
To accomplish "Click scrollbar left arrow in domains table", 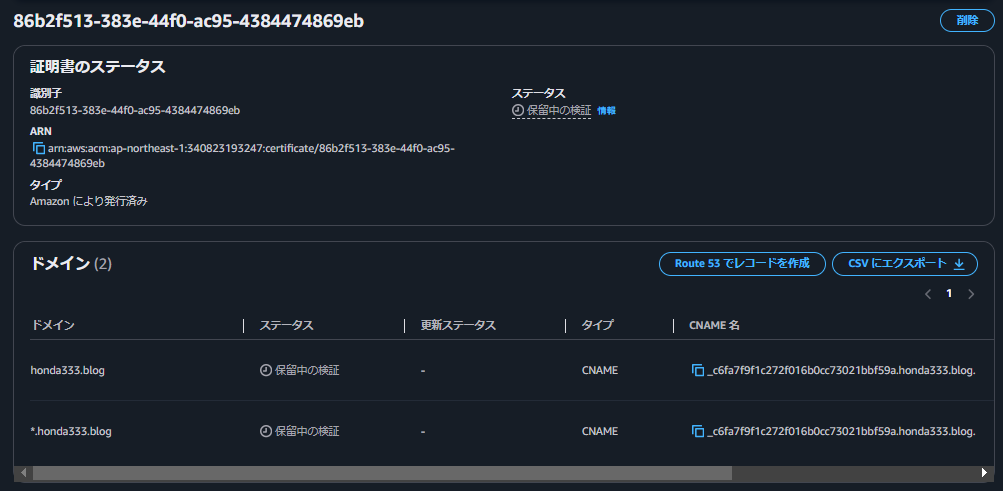I will 24,473.
